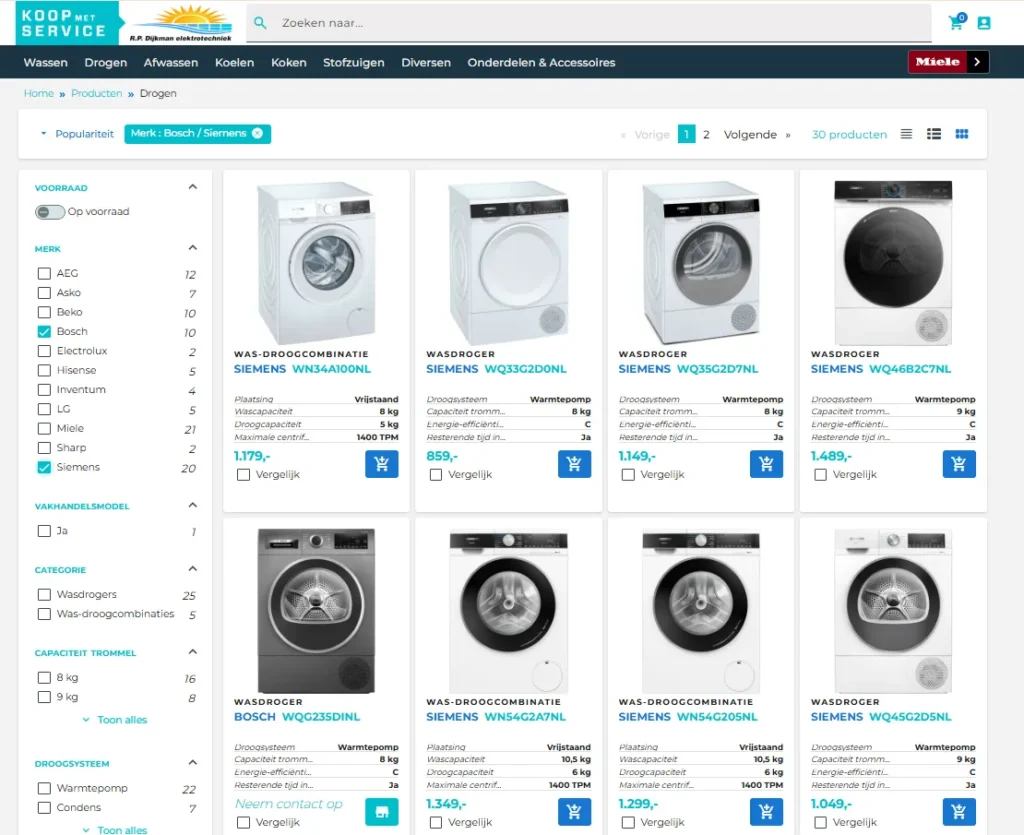Click the R.P. Dijkman elektrotechniek logo
This screenshot has height=835, width=1024.
click(182, 23)
